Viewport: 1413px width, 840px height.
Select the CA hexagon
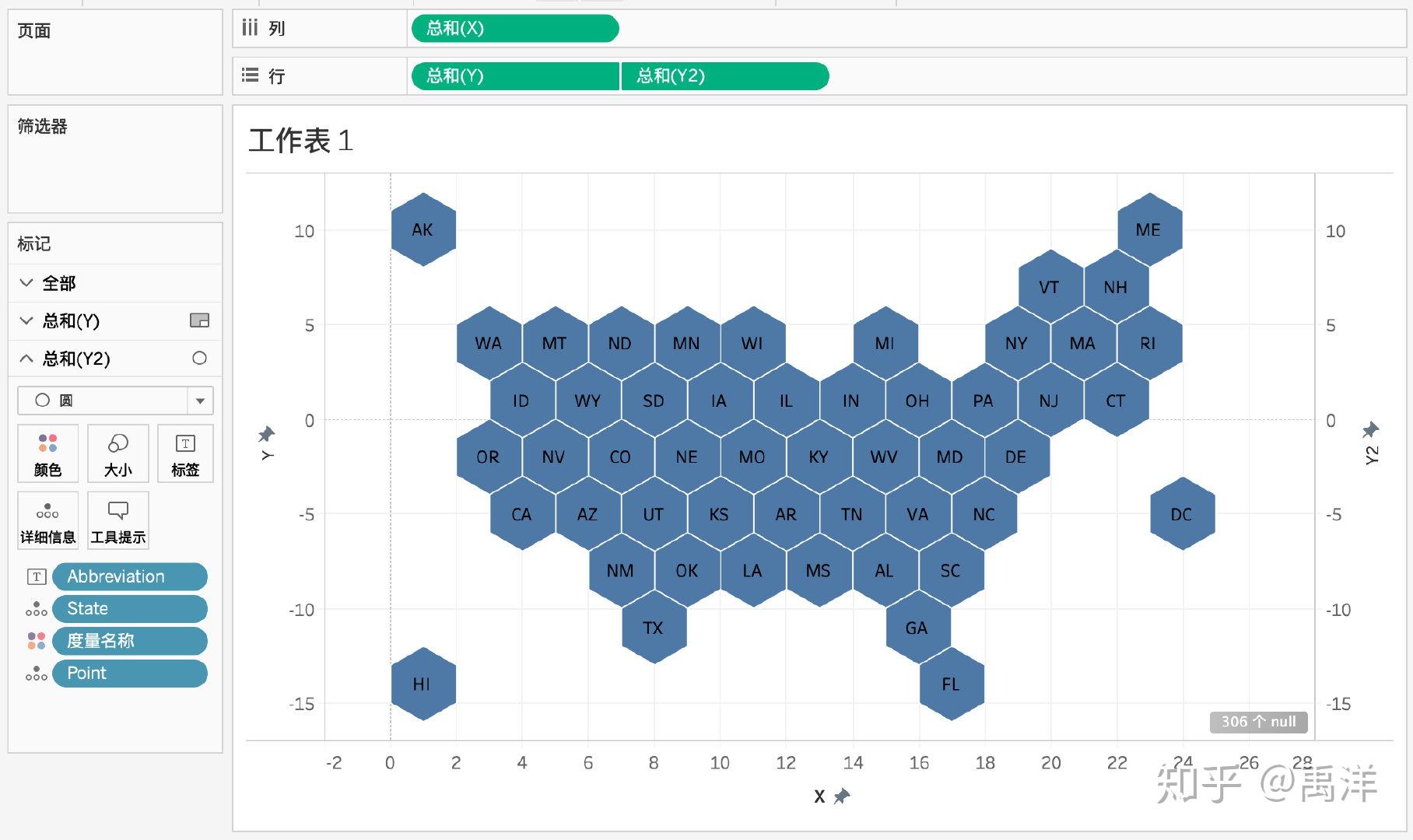(x=522, y=514)
